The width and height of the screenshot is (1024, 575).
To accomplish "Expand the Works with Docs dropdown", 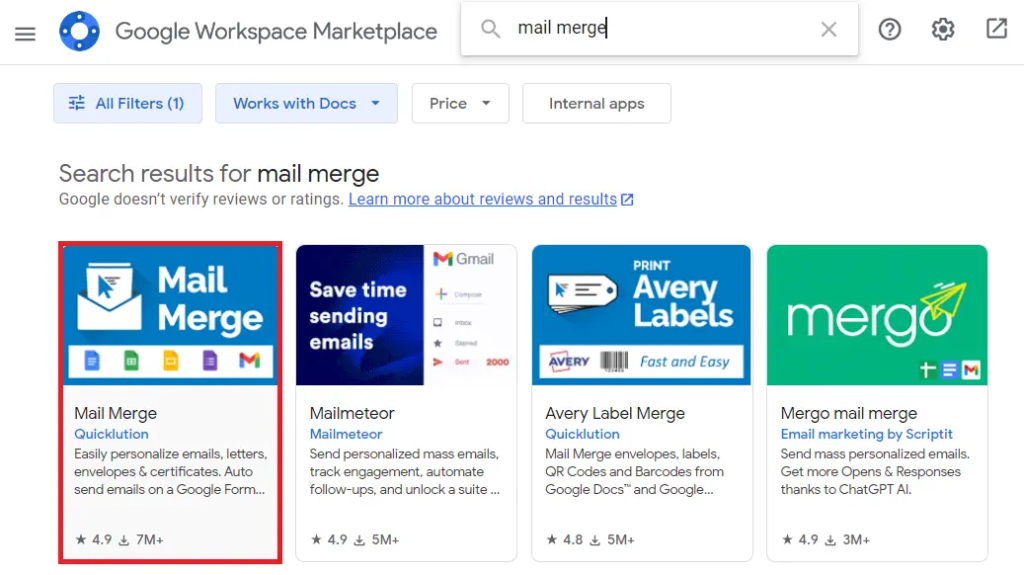I will 306,103.
